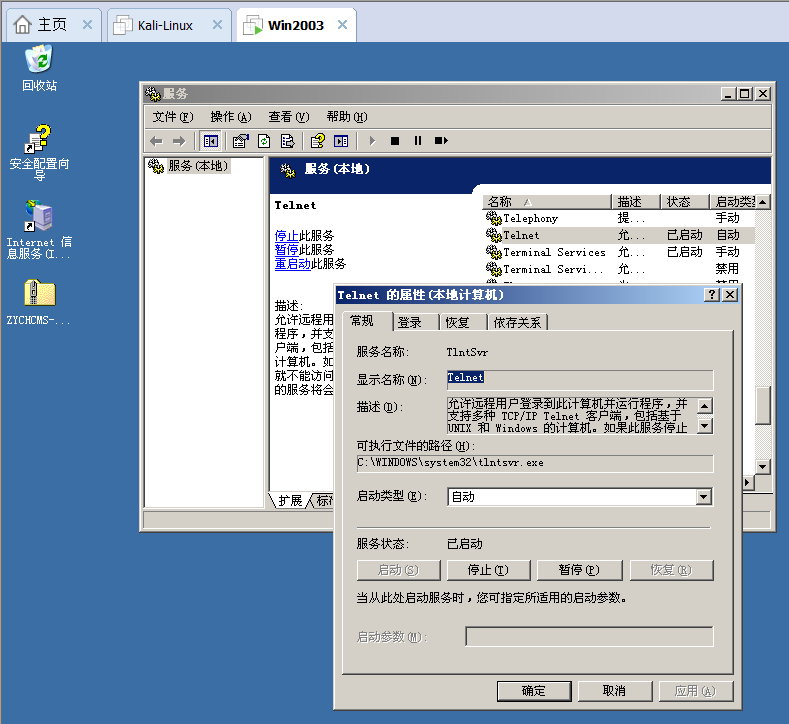Click the 停止(T) button
Image resolution: width=789 pixels, height=724 pixels.
pyautogui.click(x=488, y=570)
